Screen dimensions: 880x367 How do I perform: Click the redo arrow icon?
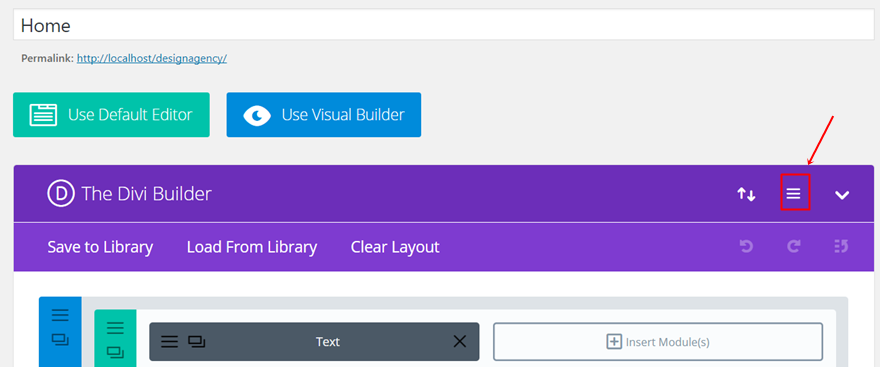pyautogui.click(x=793, y=247)
